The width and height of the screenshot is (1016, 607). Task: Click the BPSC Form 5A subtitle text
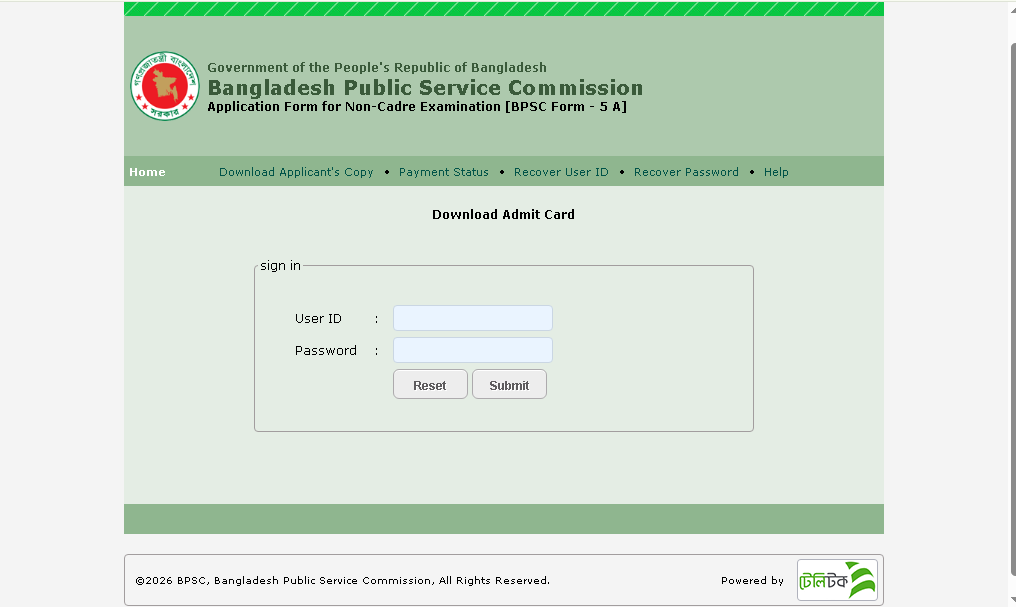421,106
